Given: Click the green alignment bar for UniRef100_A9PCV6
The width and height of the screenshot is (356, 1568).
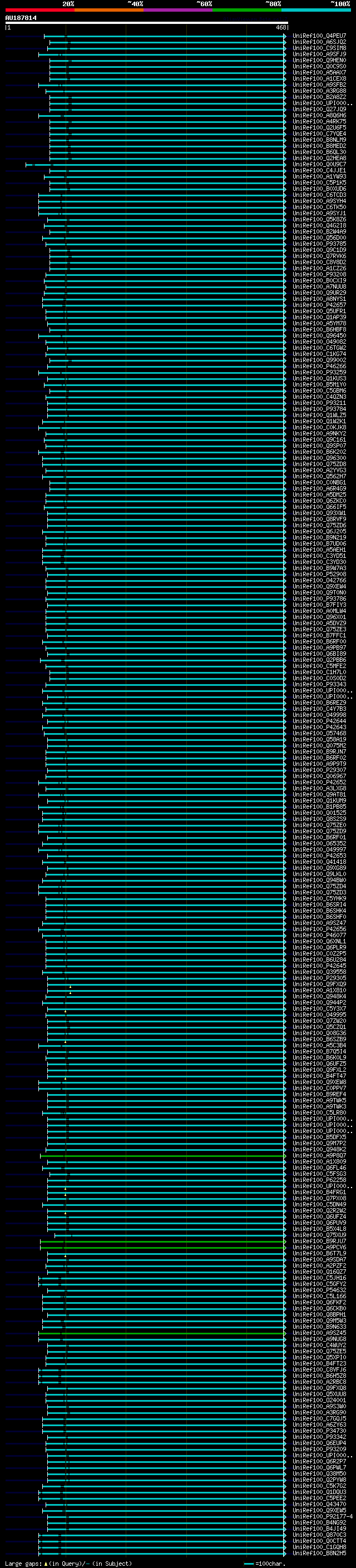Looking at the screenshot, I should 163,1247.
